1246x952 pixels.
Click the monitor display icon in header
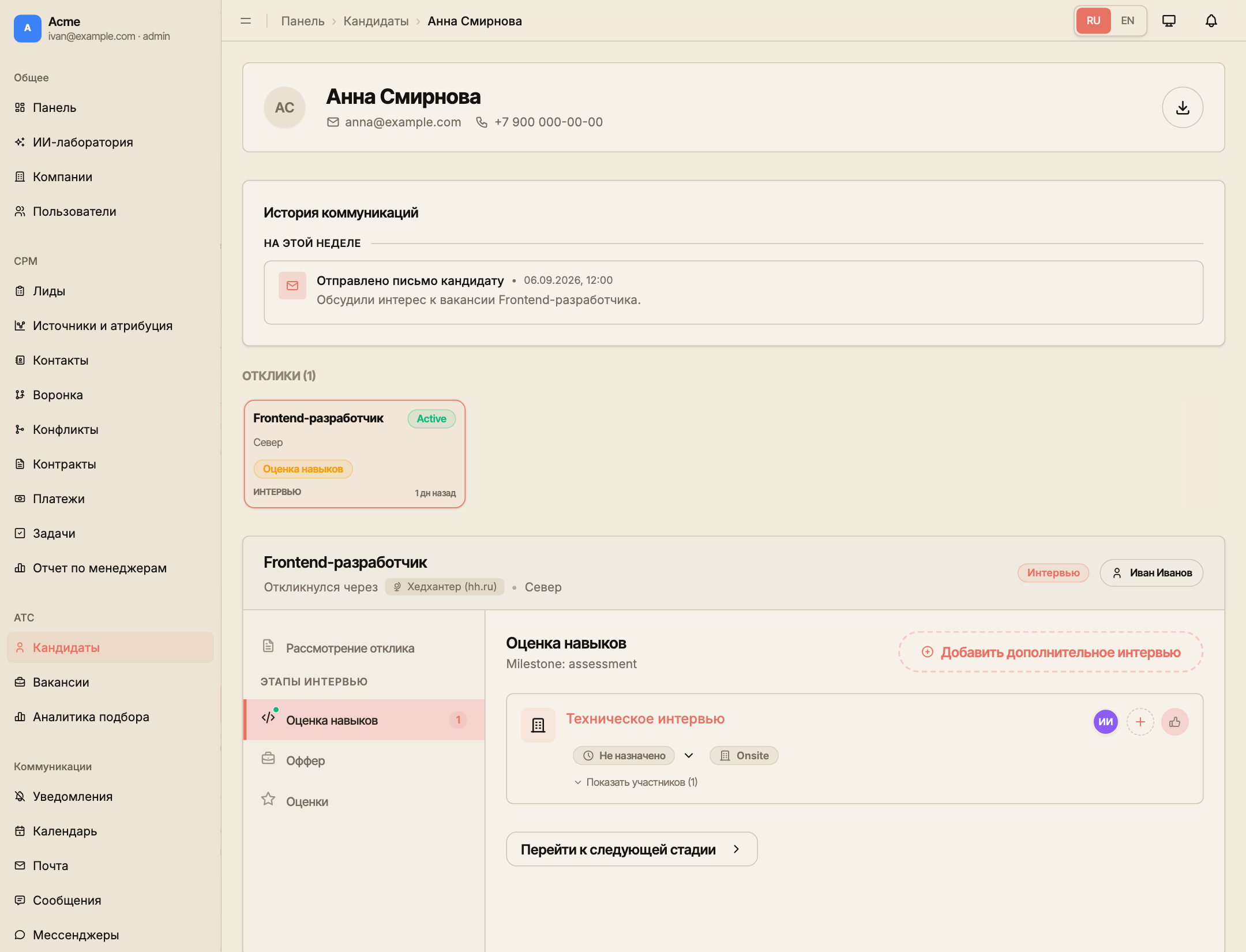1169,21
